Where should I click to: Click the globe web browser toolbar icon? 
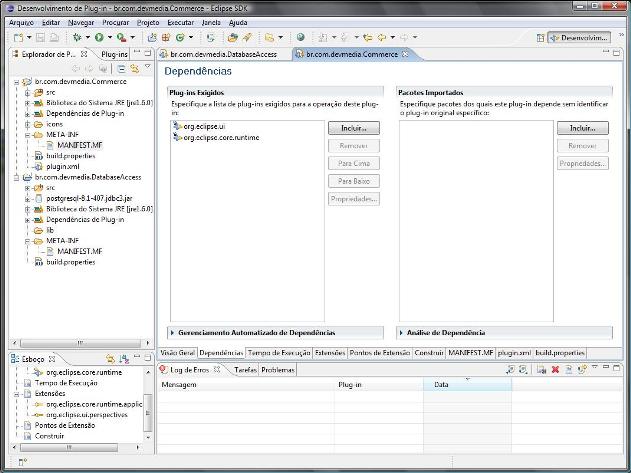pyautogui.click(x=300, y=37)
